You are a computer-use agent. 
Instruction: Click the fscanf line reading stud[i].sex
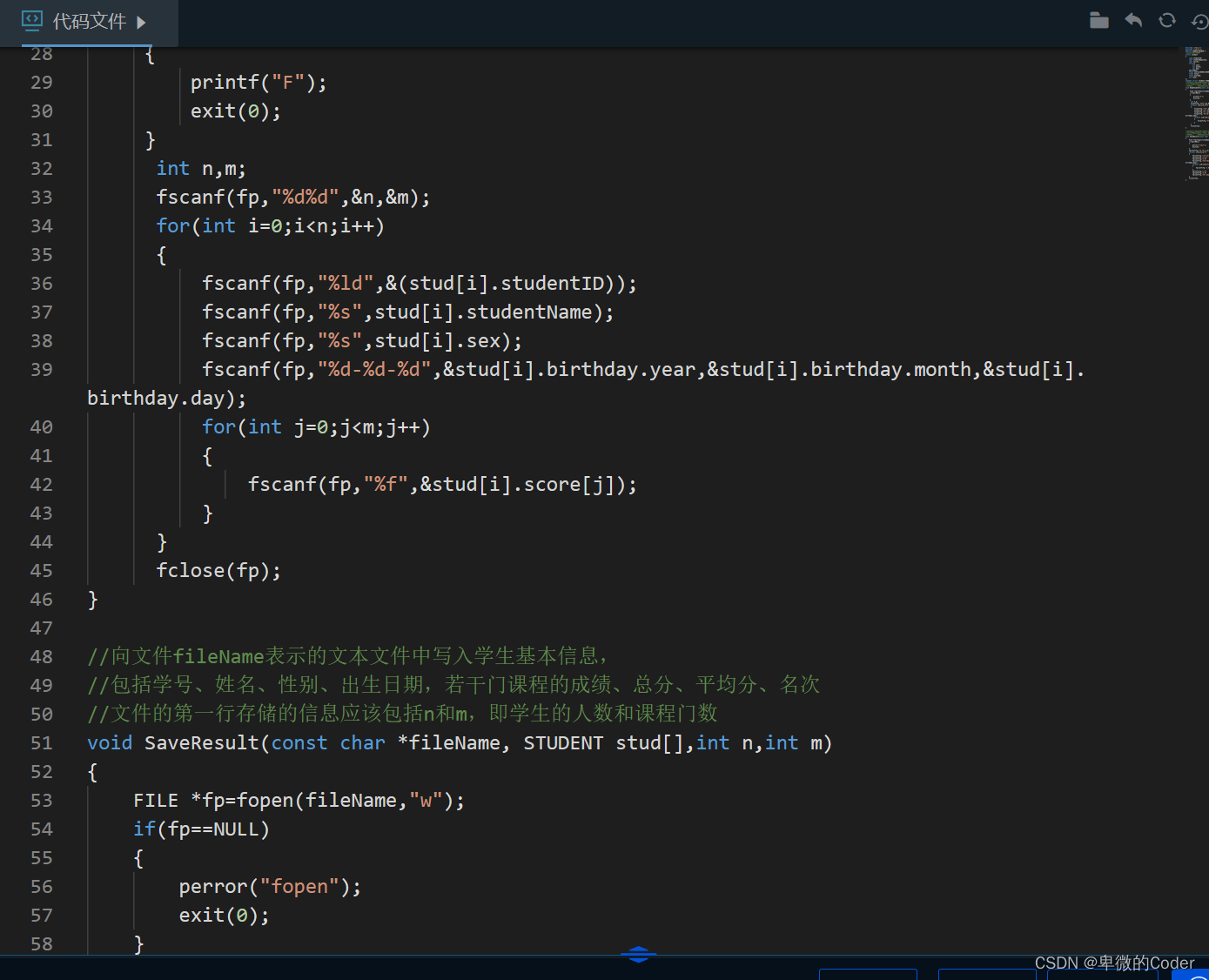point(362,341)
